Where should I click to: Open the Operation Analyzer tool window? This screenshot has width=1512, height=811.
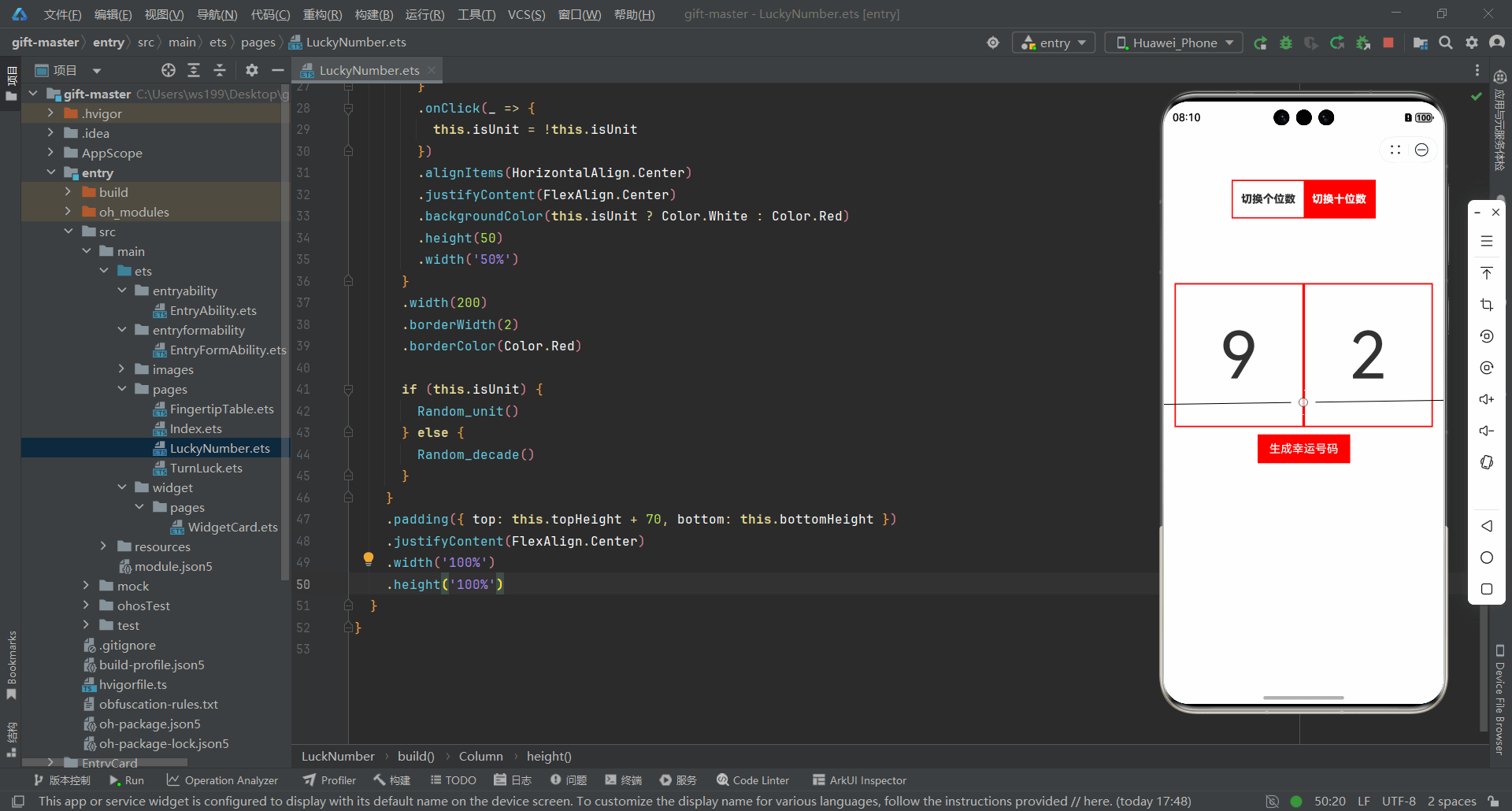(x=222, y=780)
